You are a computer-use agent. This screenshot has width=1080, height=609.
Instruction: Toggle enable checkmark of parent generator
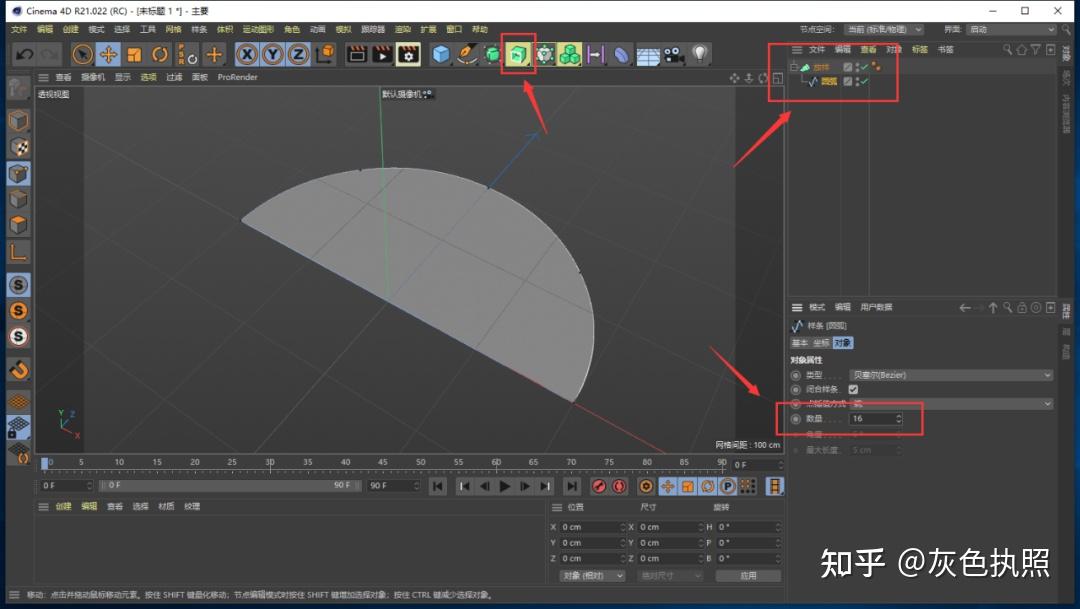(x=863, y=67)
